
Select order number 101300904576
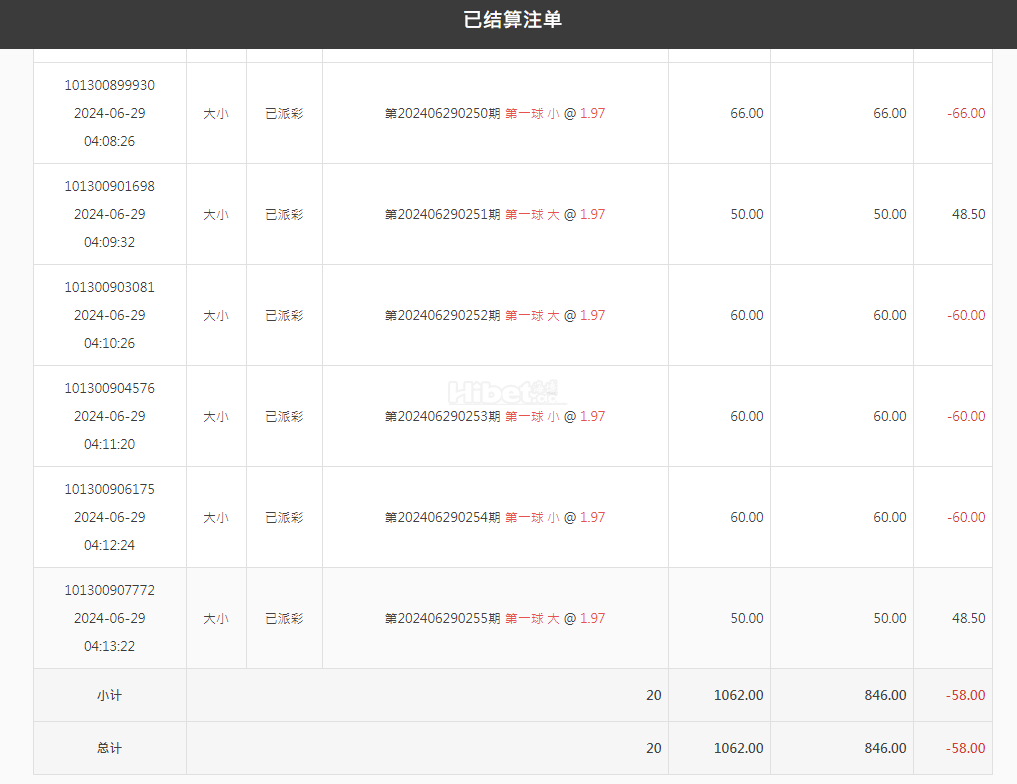click(x=110, y=388)
